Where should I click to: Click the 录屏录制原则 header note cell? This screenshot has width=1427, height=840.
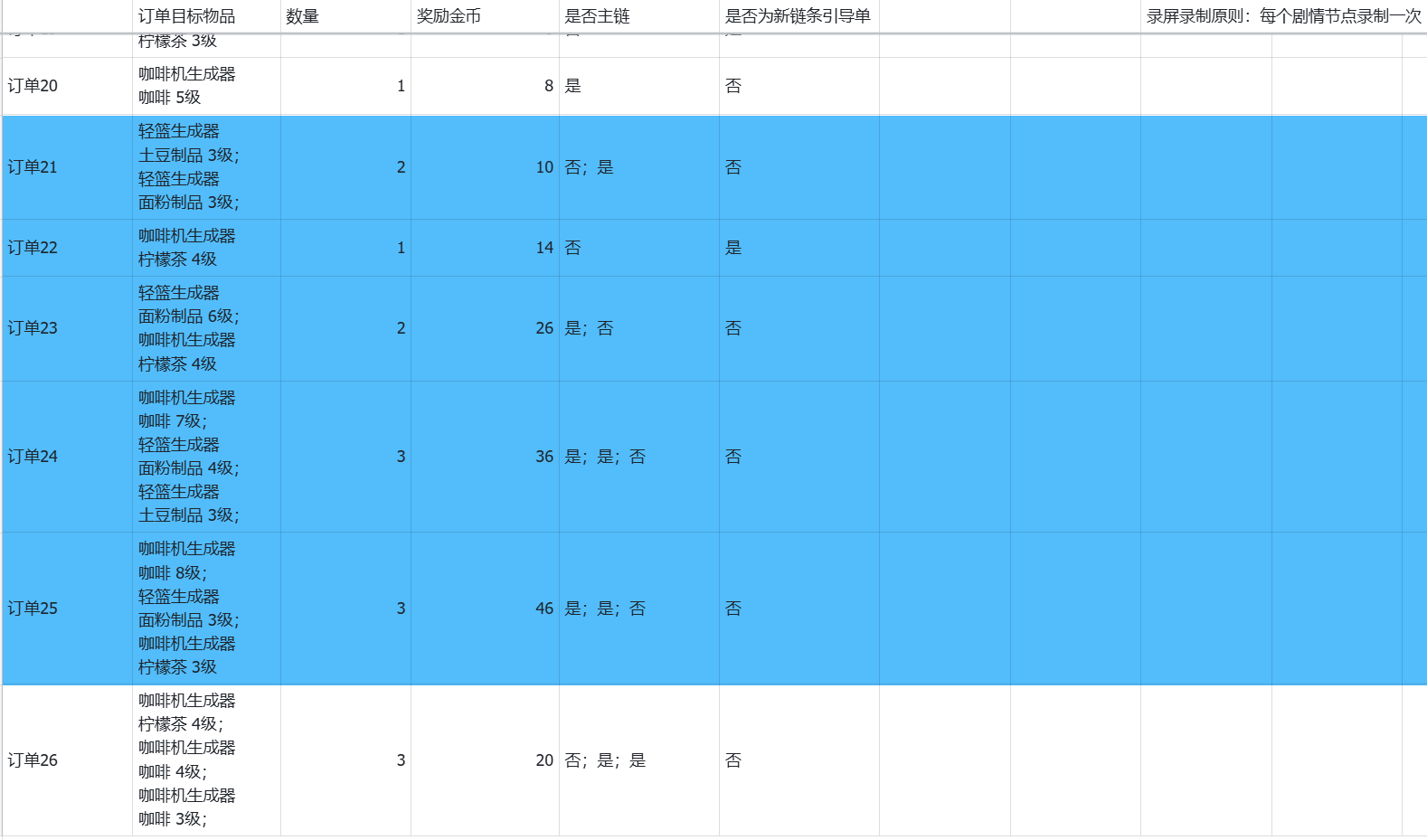tap(1283, 16)
